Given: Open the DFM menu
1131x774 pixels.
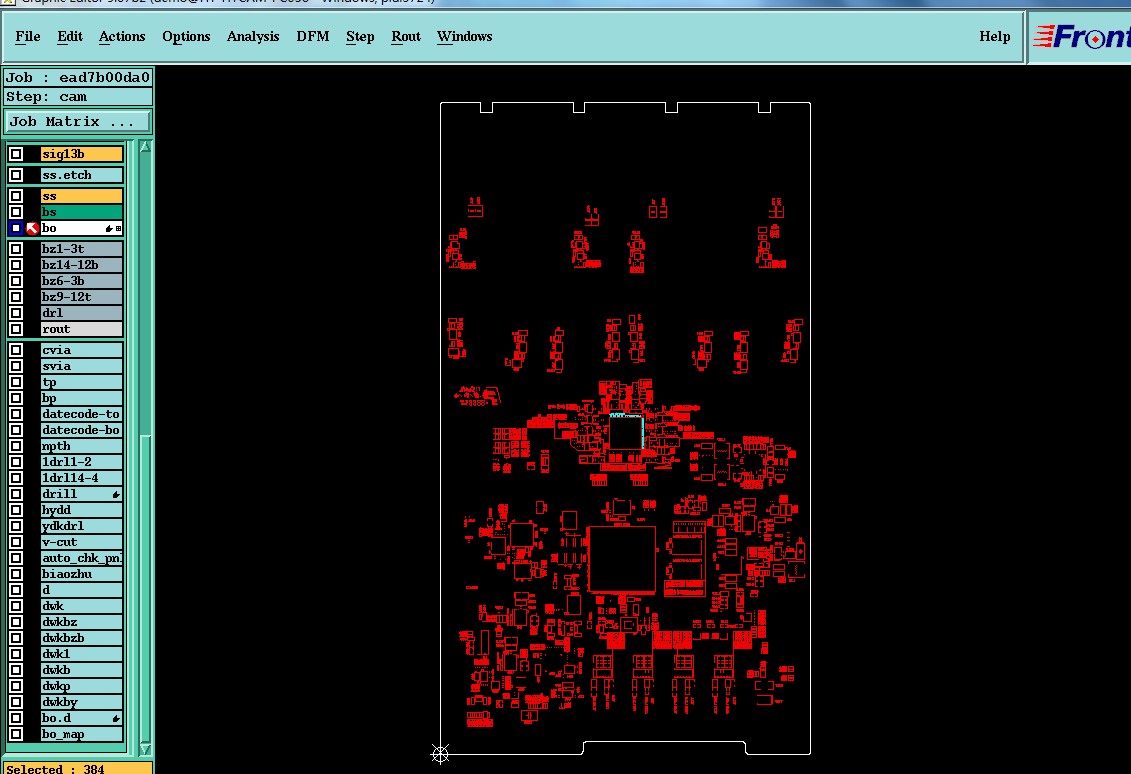Looking at the screenshot, I should click(312, 37).
